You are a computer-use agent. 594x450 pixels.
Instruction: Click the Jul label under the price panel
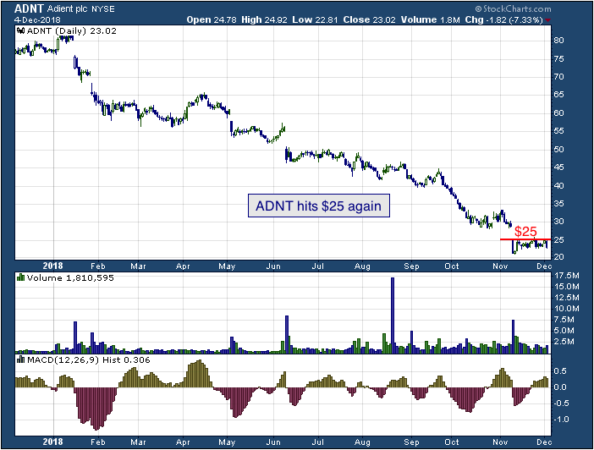(318, 266)
